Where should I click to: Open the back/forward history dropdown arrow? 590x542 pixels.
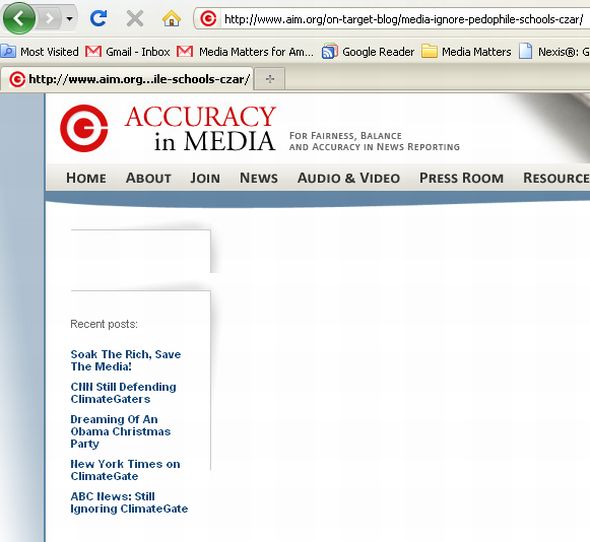(x=70, y=18)
